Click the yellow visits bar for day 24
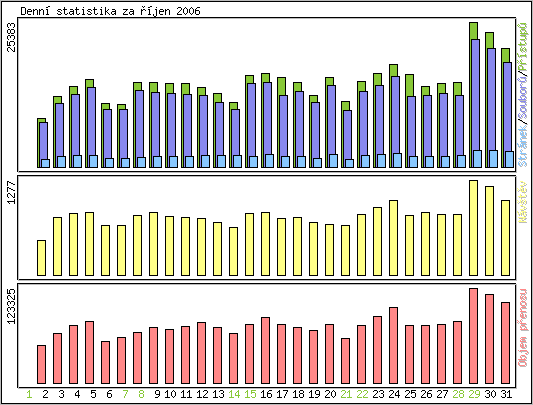Viewport: 533px width, 405px height. [x=394, y=238]
